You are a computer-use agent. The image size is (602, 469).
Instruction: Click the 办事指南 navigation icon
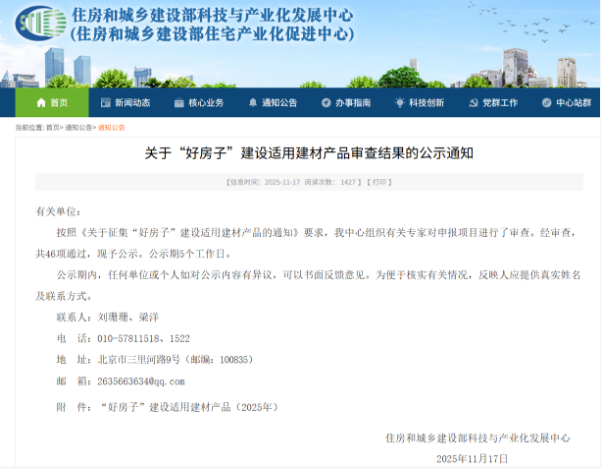326,103
